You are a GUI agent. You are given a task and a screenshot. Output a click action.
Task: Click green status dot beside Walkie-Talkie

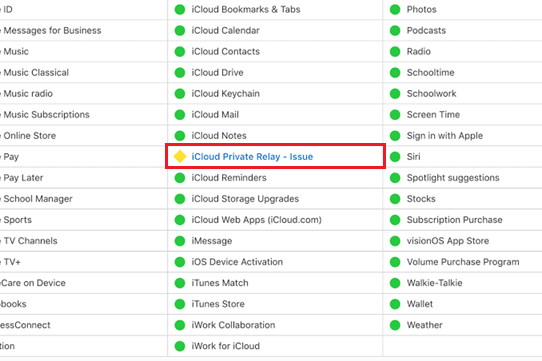pos(395,283)
